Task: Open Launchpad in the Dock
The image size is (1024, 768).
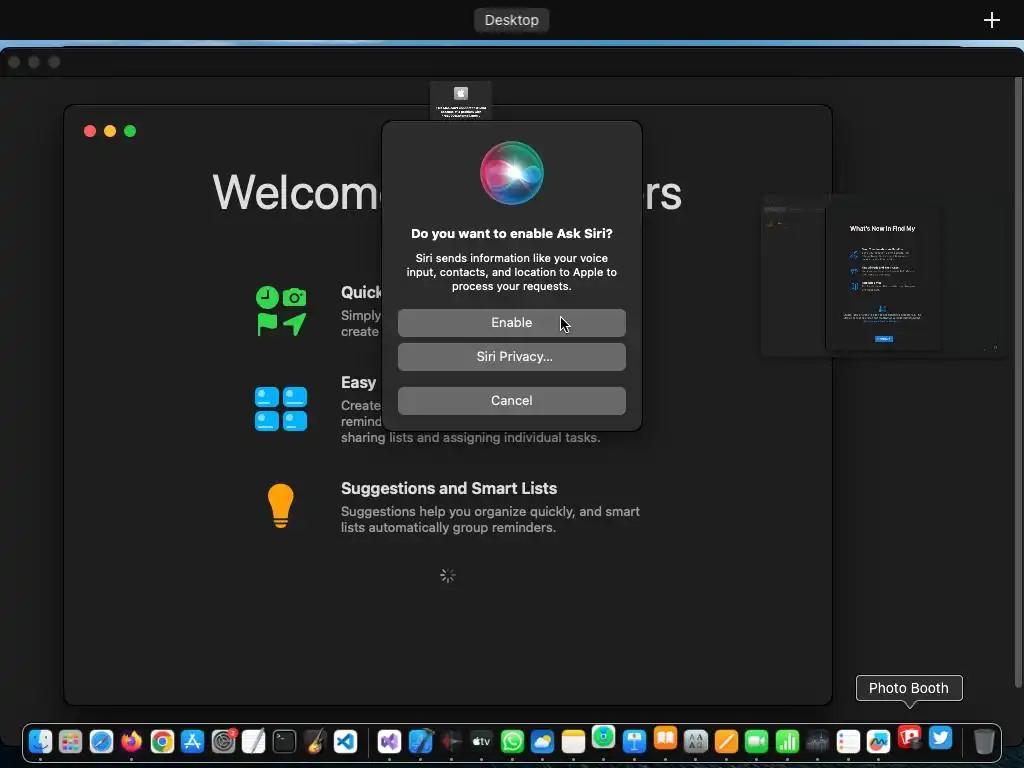Action: click(71, 742)
